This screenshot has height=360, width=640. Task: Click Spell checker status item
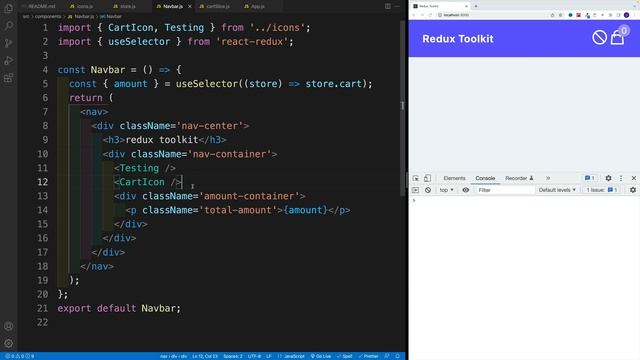[x=345, y=356]
